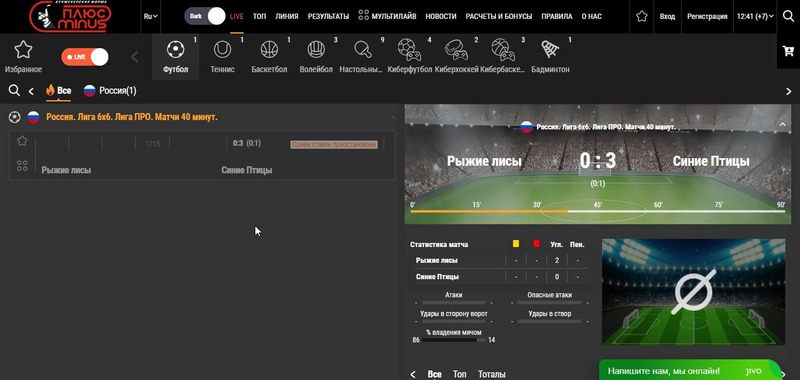Open the shopping cart bet slip
Viewport: 800px width, 380px height.
click(x=788, y=50)
